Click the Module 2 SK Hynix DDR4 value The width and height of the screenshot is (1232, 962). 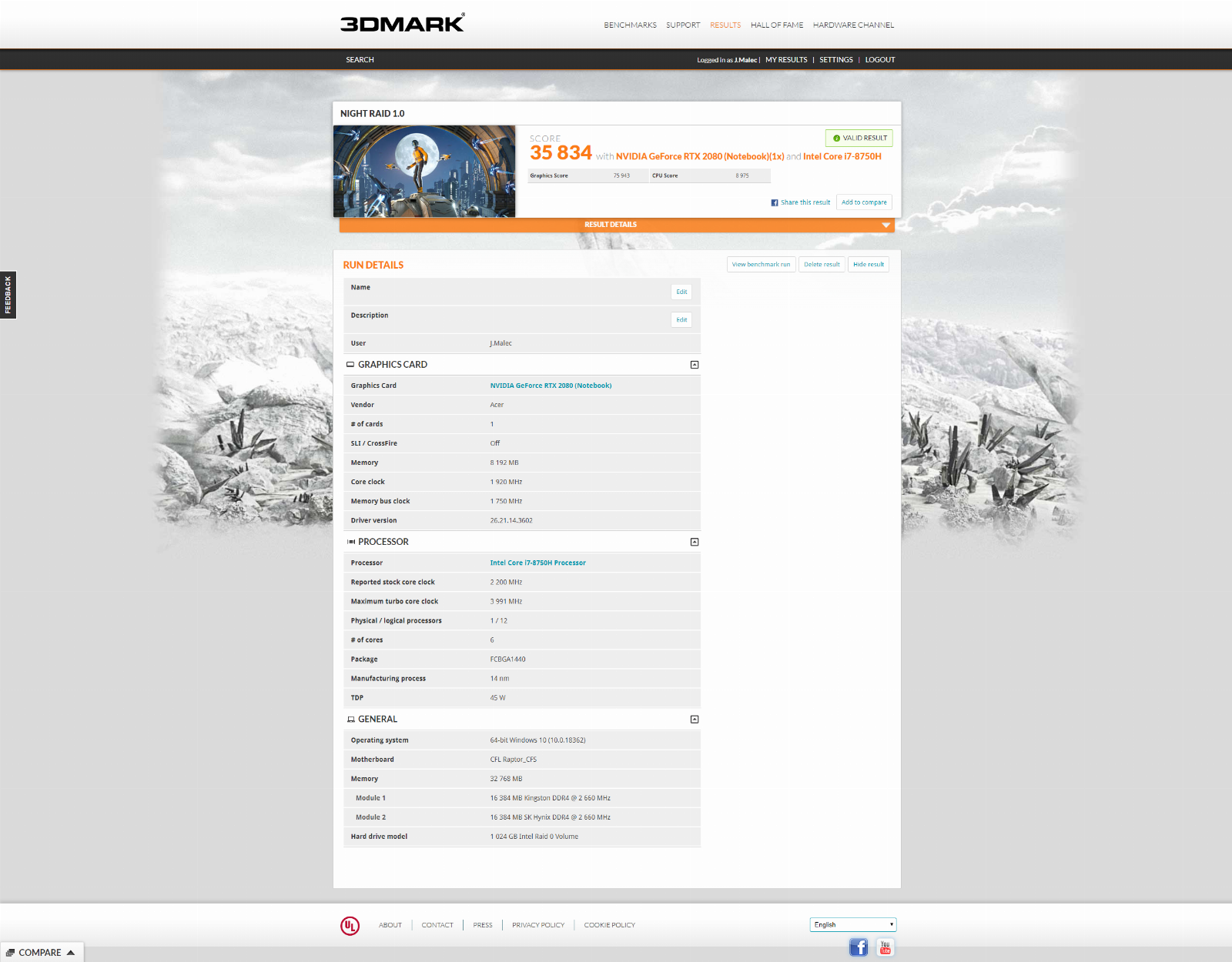point(551,817)
